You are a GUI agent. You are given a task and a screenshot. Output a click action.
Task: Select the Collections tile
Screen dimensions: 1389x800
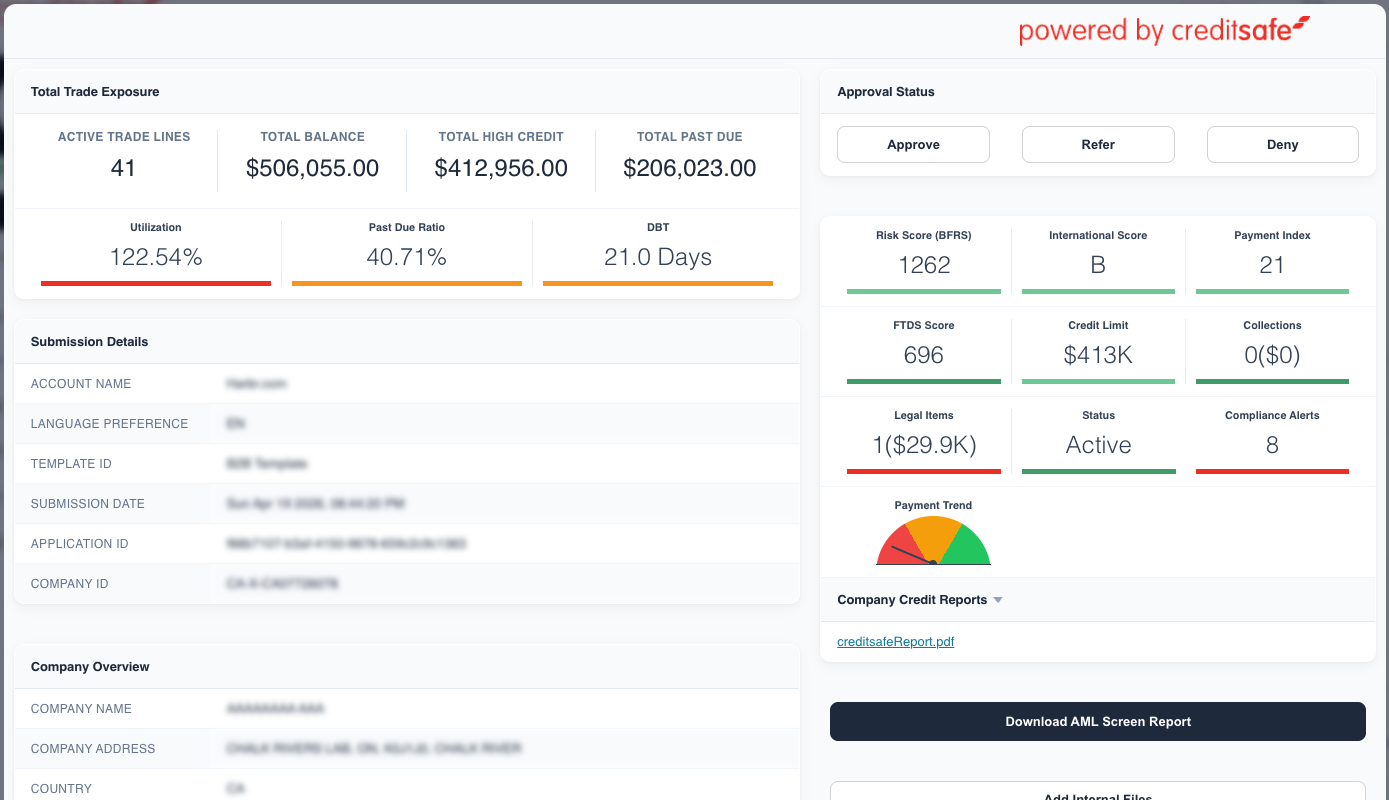[1272, 347]
